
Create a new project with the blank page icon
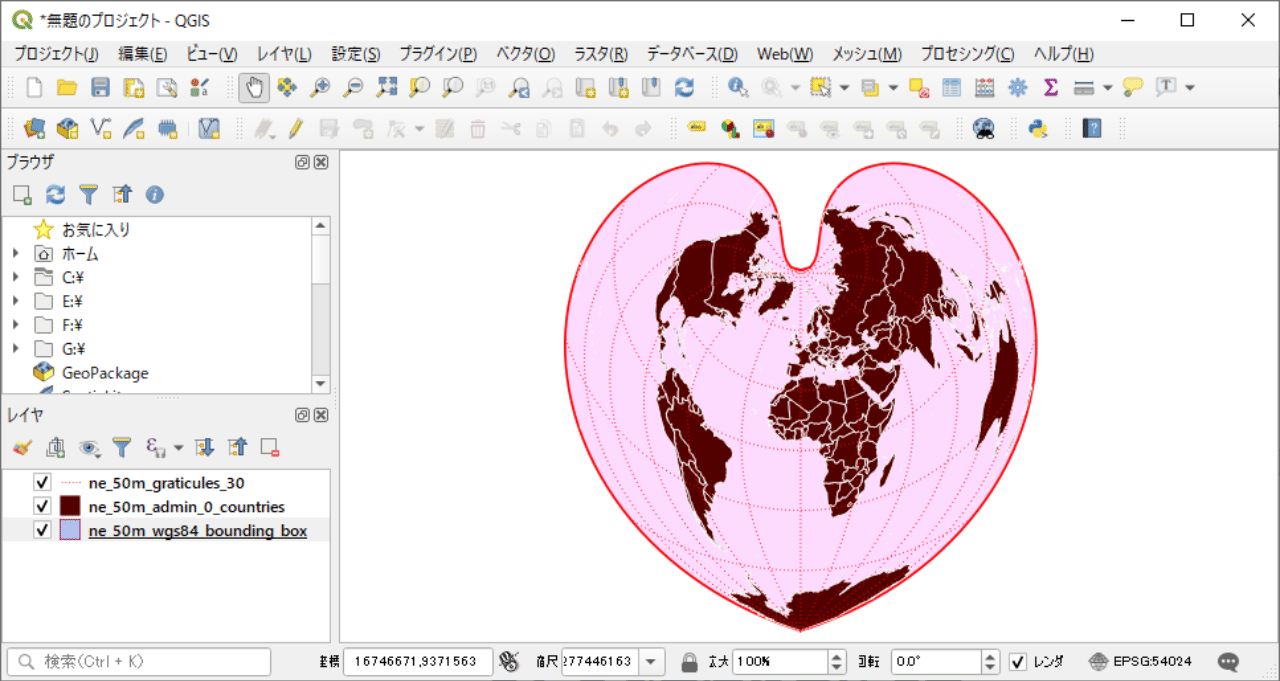pyautogui.click(x=35, y=88)
